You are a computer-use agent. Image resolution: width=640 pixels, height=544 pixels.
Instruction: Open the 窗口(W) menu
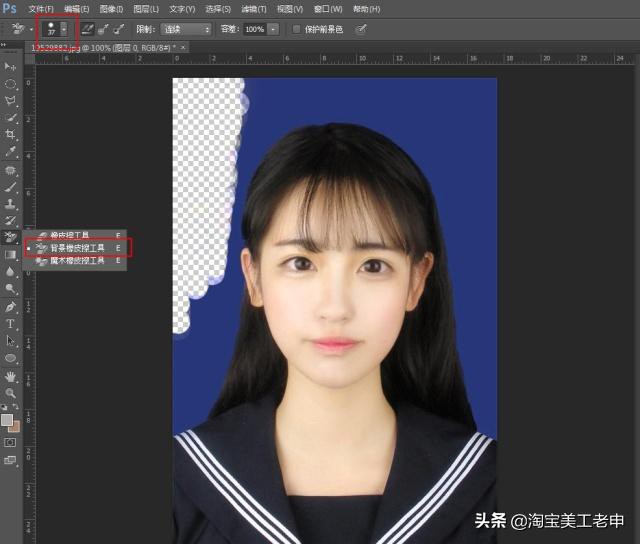[326, 9]
